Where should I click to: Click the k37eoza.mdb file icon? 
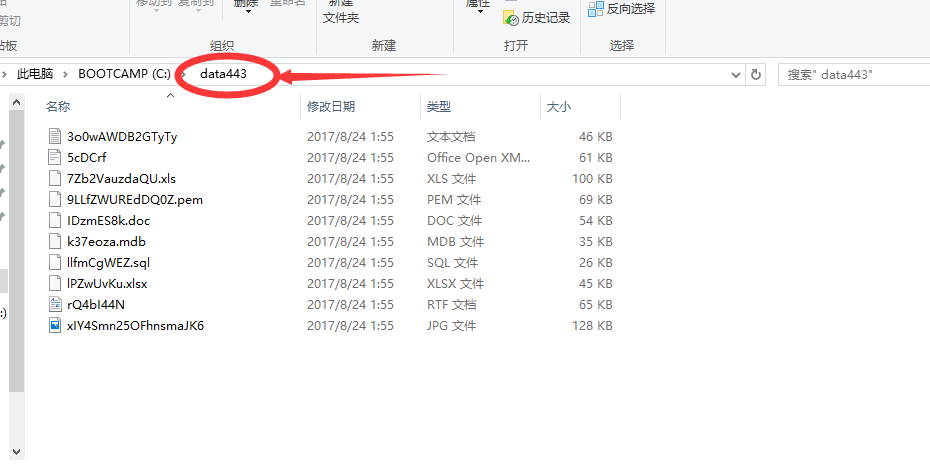(55, 241)
